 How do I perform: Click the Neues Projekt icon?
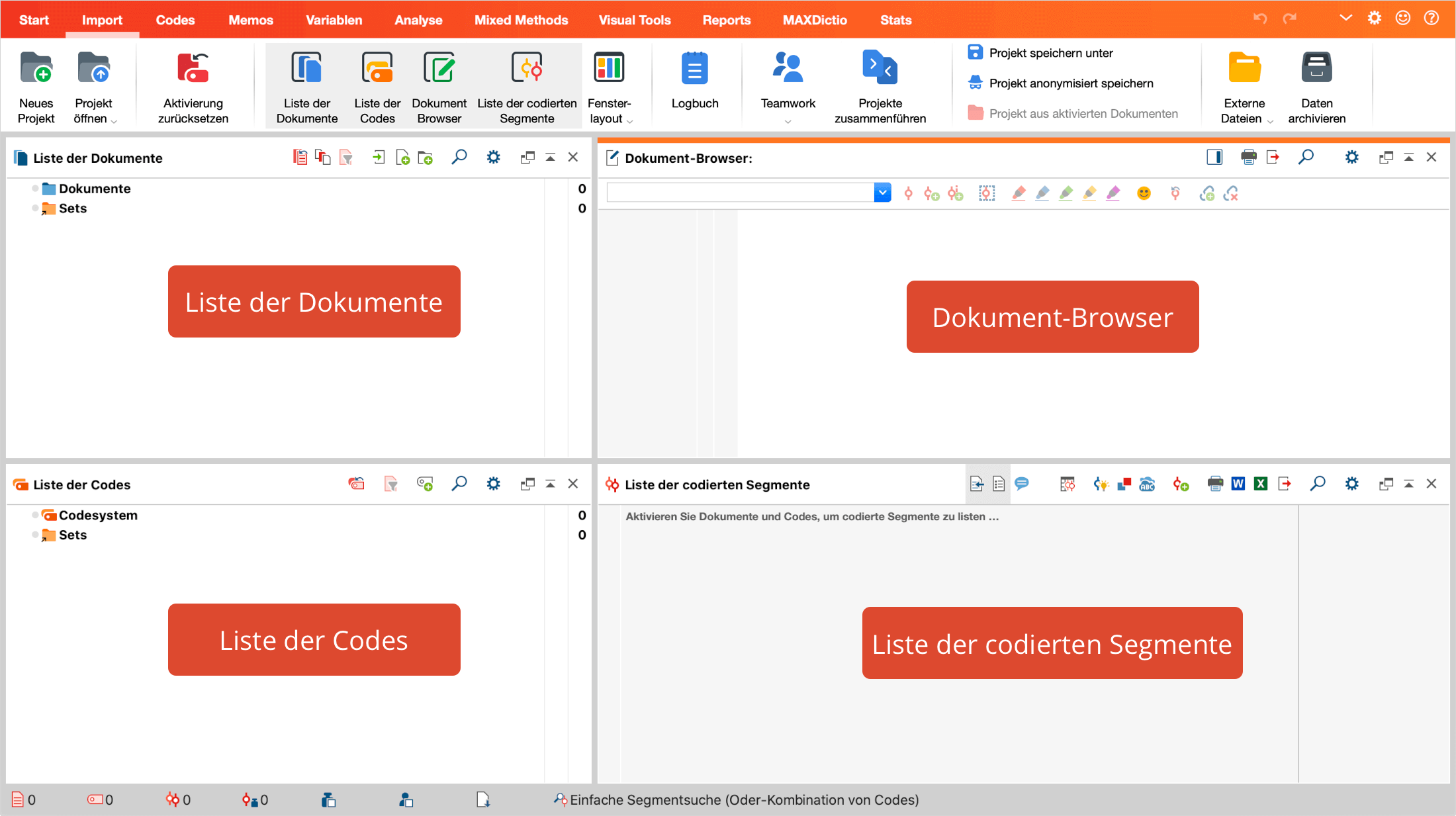pyautogui.click(x=36, y=68)
